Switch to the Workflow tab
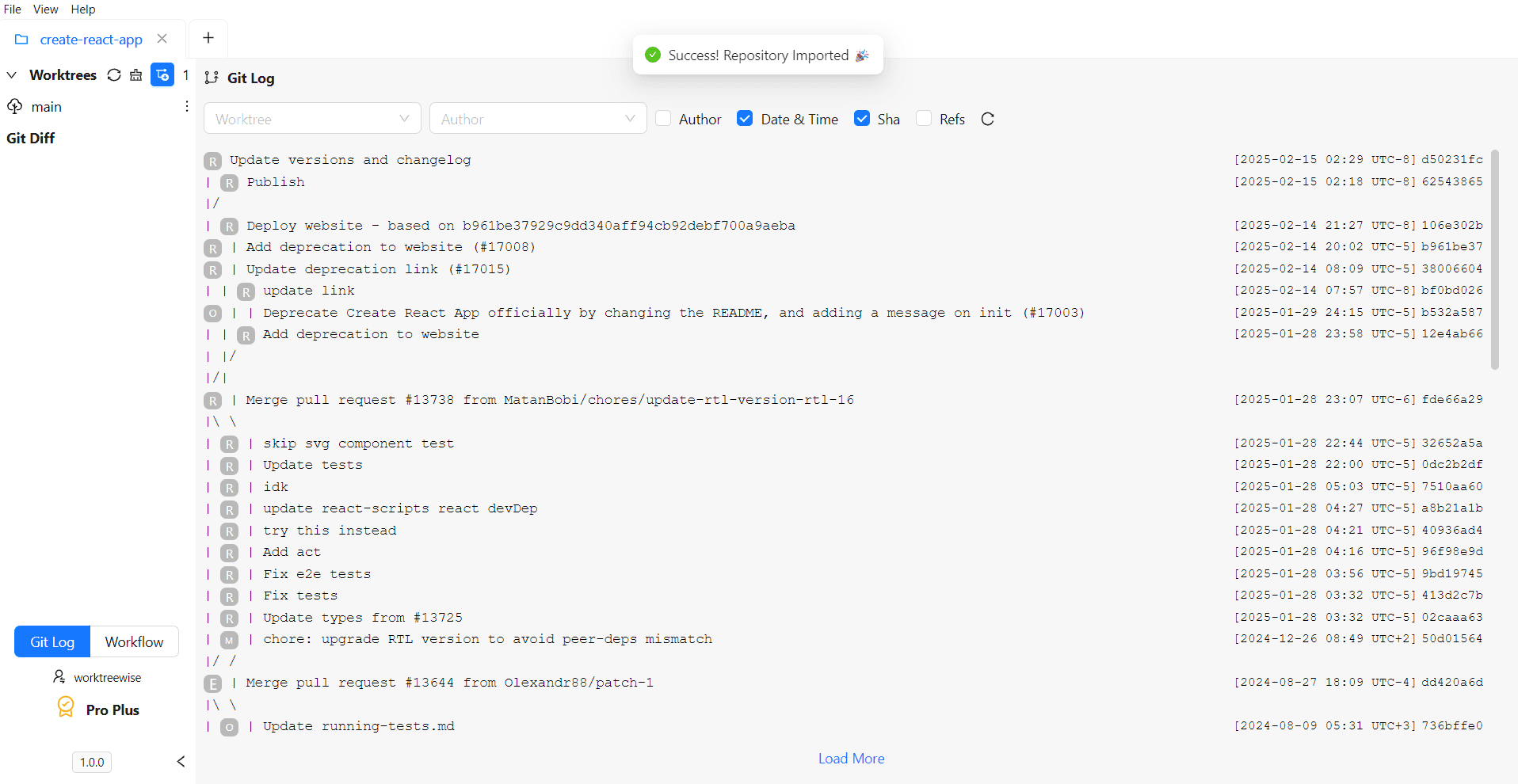This screenshot has height=784, width=1518. 133,641
